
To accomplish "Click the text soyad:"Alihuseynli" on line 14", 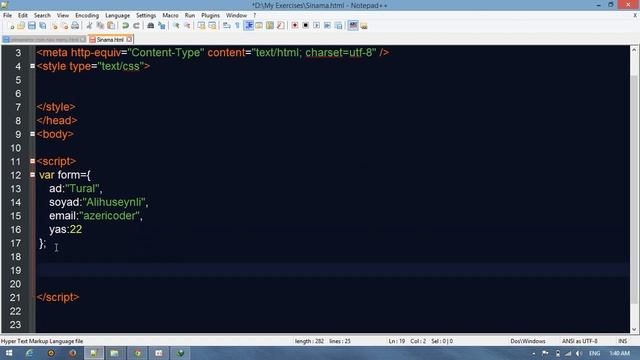I will click(98, 202).
